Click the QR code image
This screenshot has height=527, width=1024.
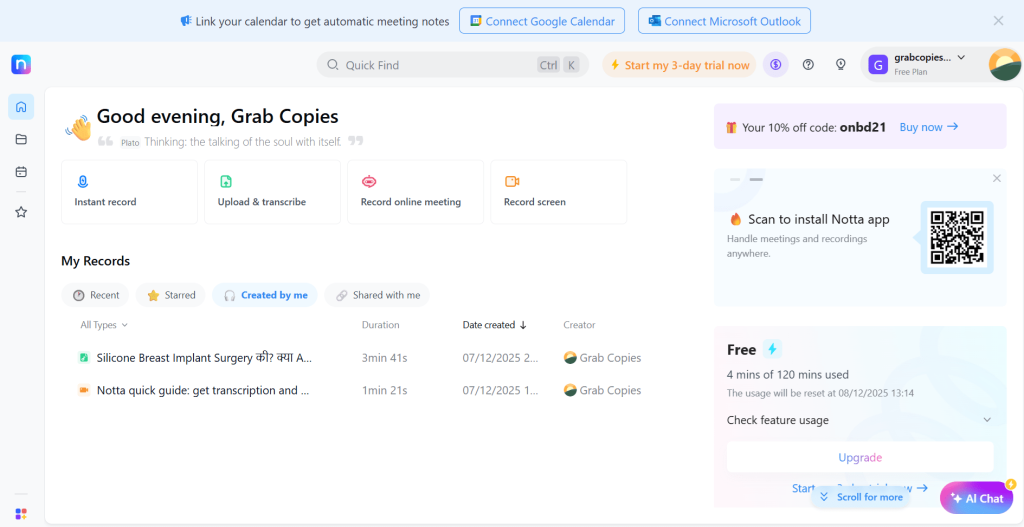(957, 237)
